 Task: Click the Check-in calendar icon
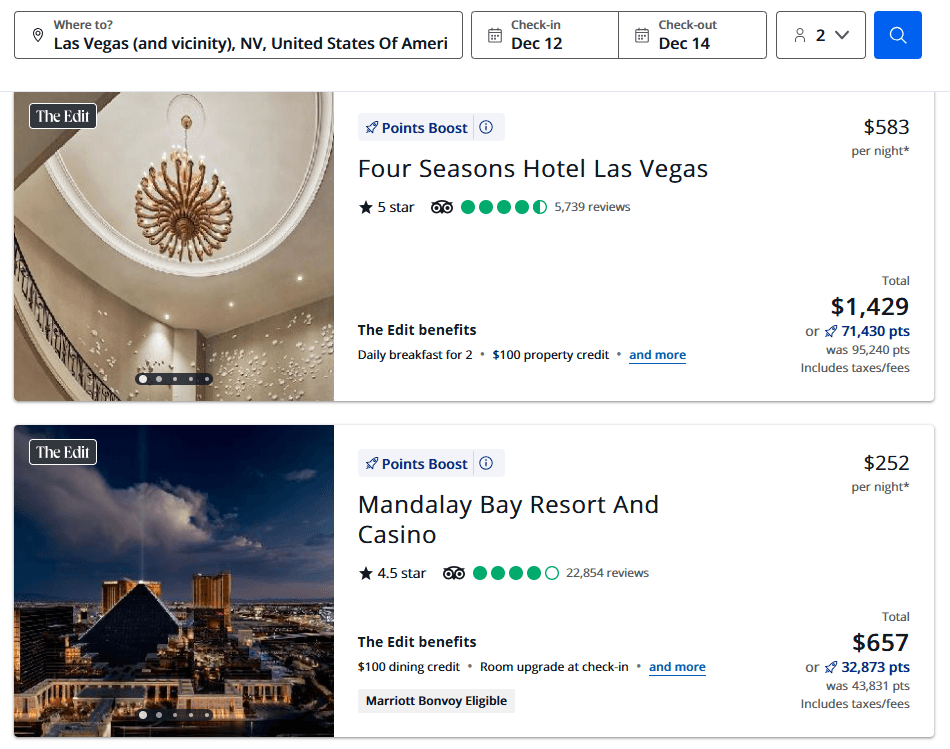click(x=496, y=34)
